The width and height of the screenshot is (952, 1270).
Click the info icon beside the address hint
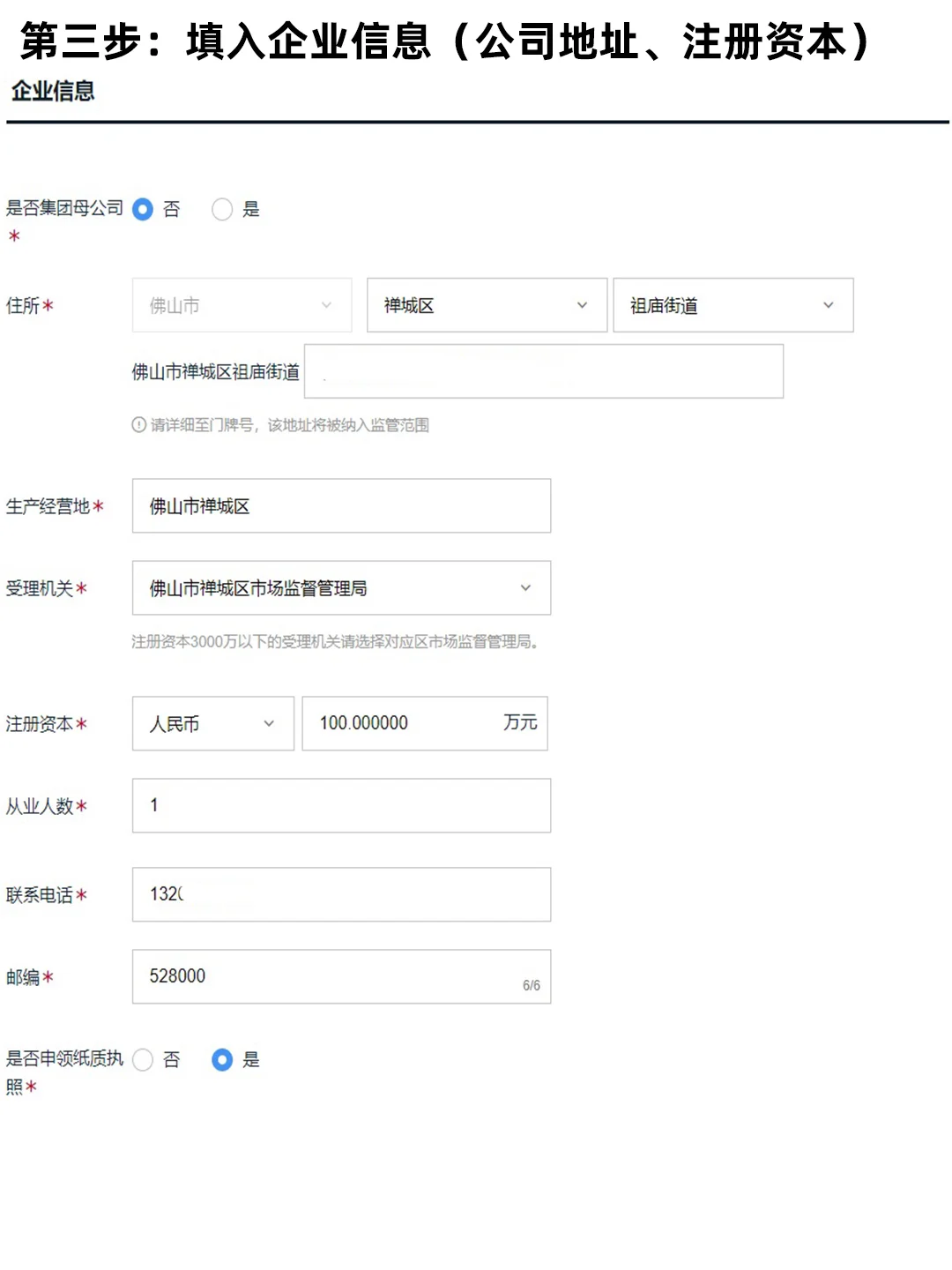pos(138,425)
